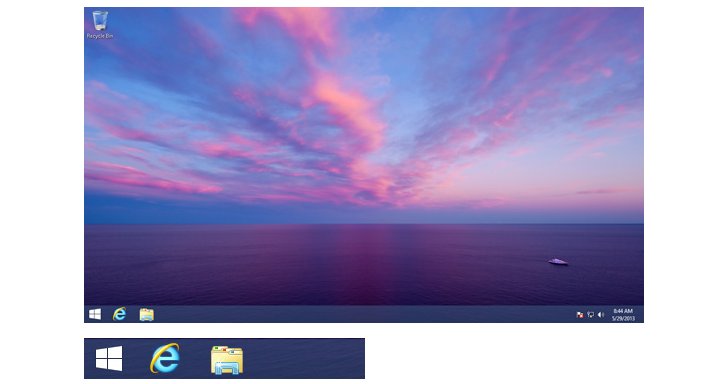The image size is (728, 384).
Task: Click the white yacht on the wallpaper
Action: coord(558,262)
